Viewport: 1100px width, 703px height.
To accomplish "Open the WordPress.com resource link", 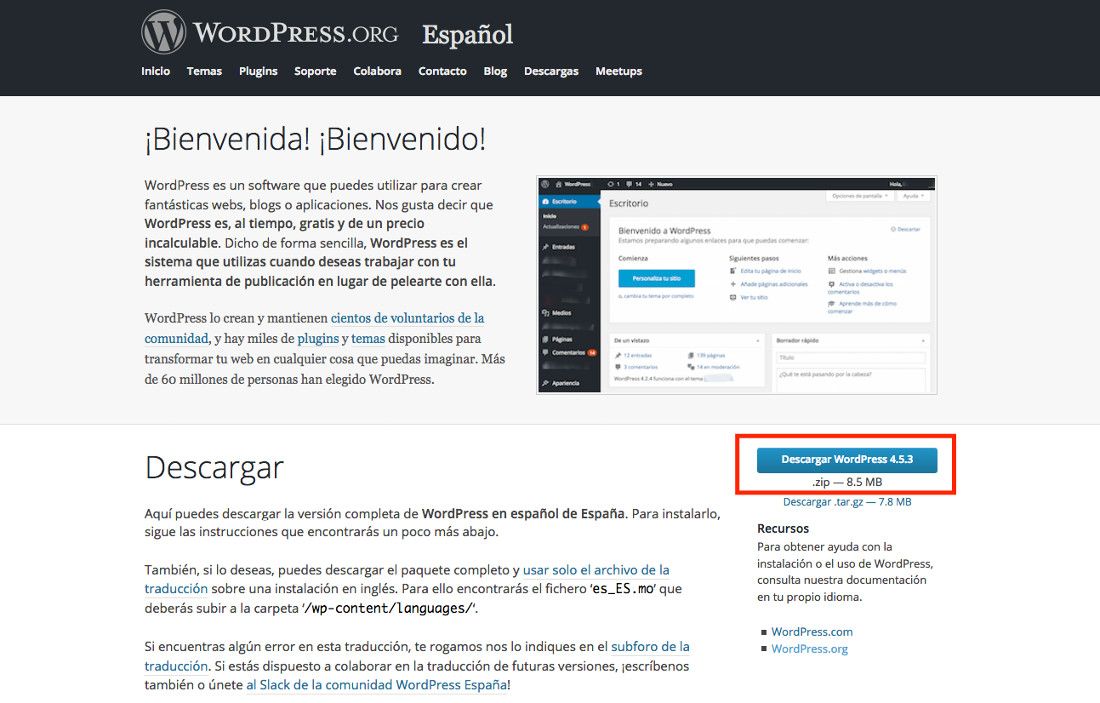I will point(812,631).
